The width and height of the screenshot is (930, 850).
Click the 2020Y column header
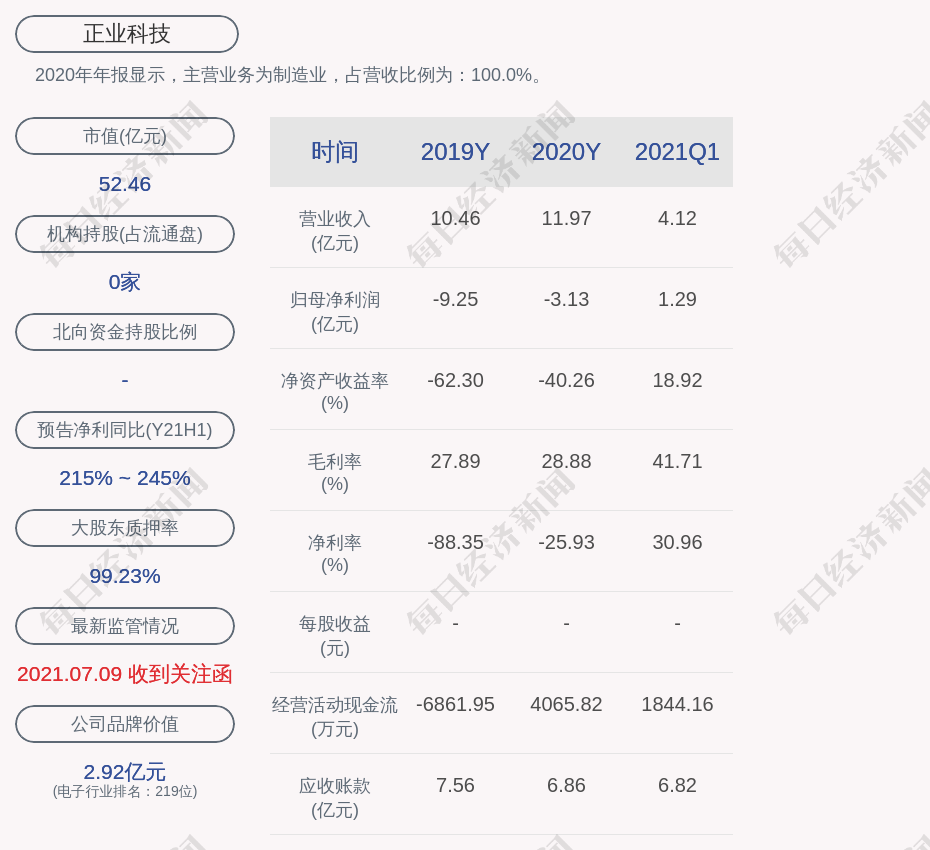pyautogui.click(x=566, y=152)
